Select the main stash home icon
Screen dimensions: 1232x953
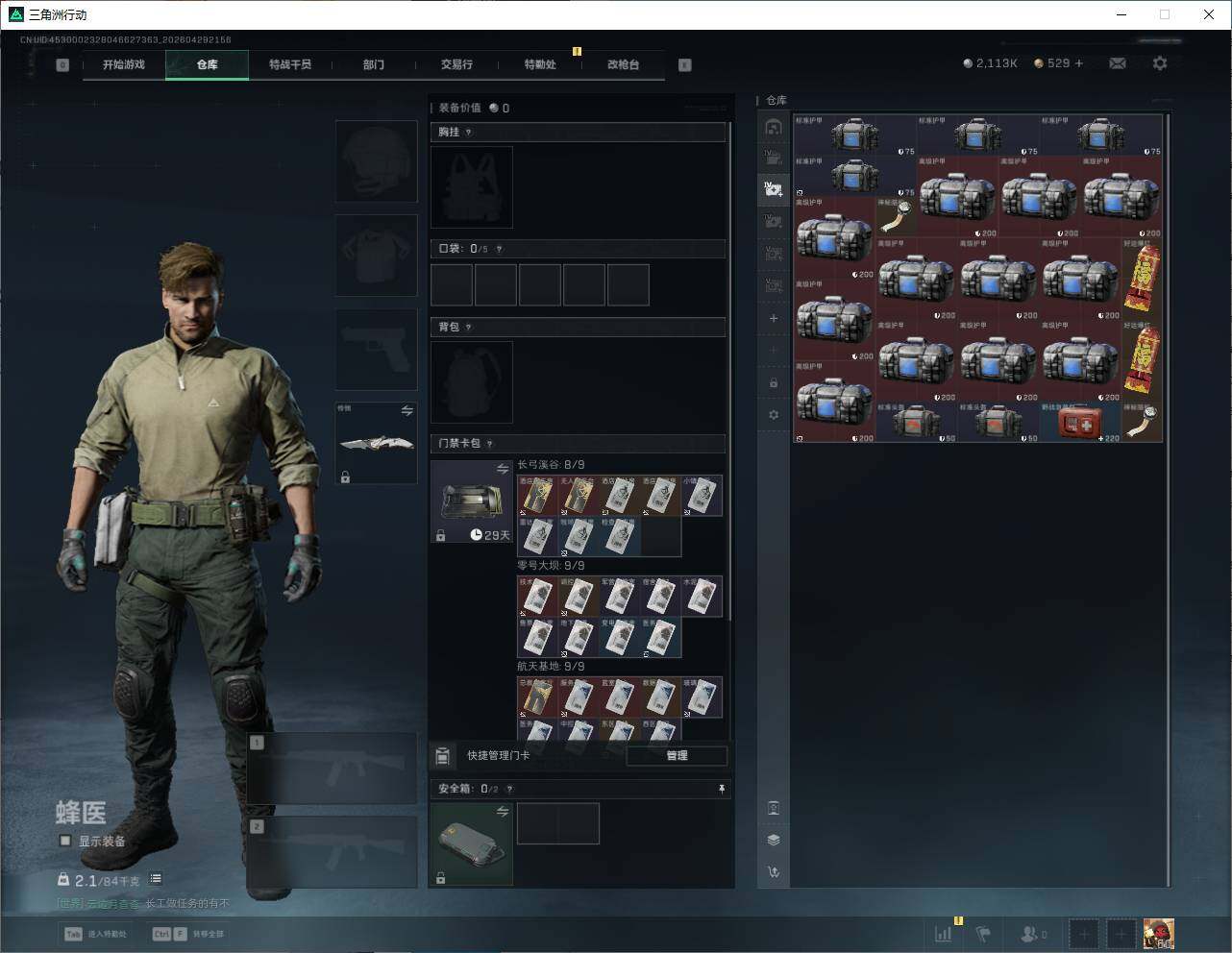pyautogui.click(x=774, y=127)
